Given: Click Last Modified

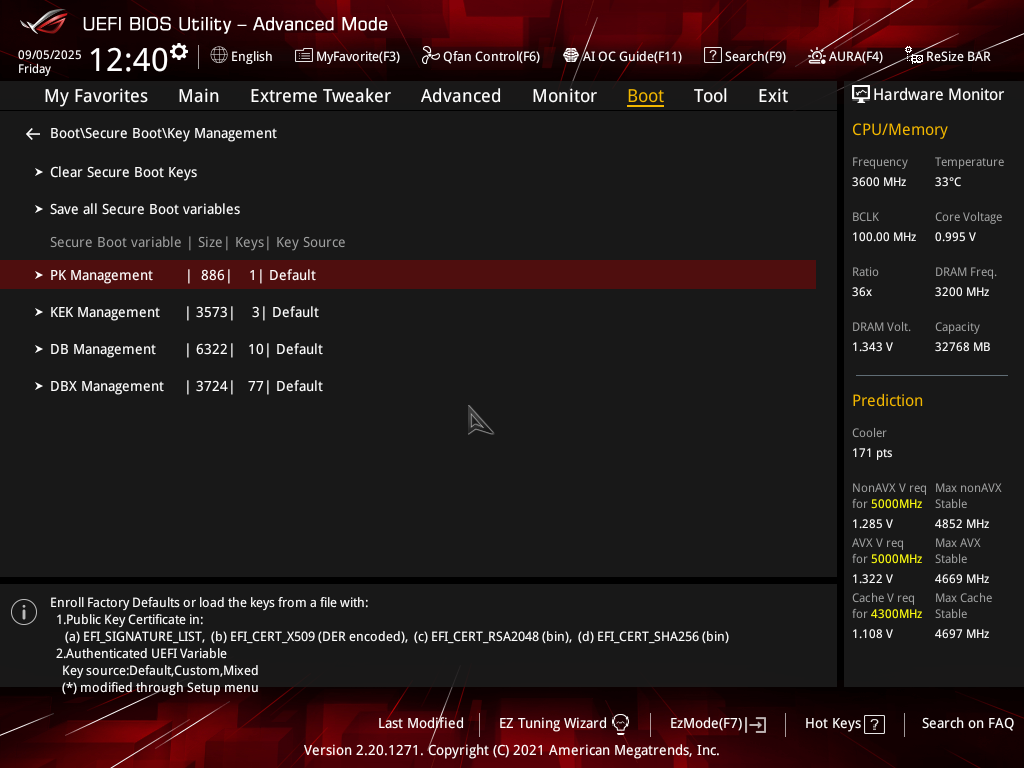Looking at the screenshot, I should point(421,724).
